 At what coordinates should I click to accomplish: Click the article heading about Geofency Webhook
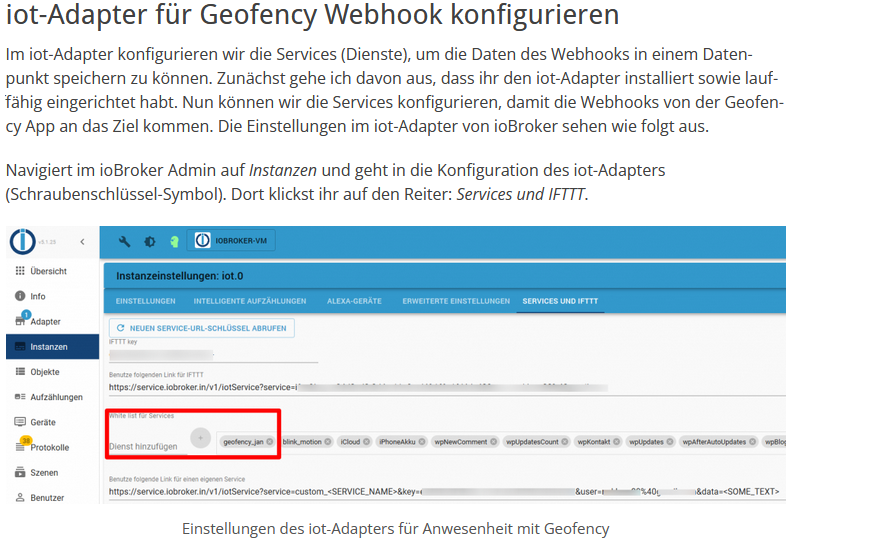[313, 15]
